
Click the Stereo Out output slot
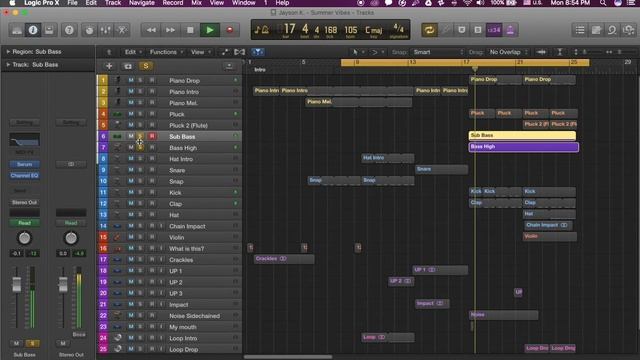click(x=24, y=202)
